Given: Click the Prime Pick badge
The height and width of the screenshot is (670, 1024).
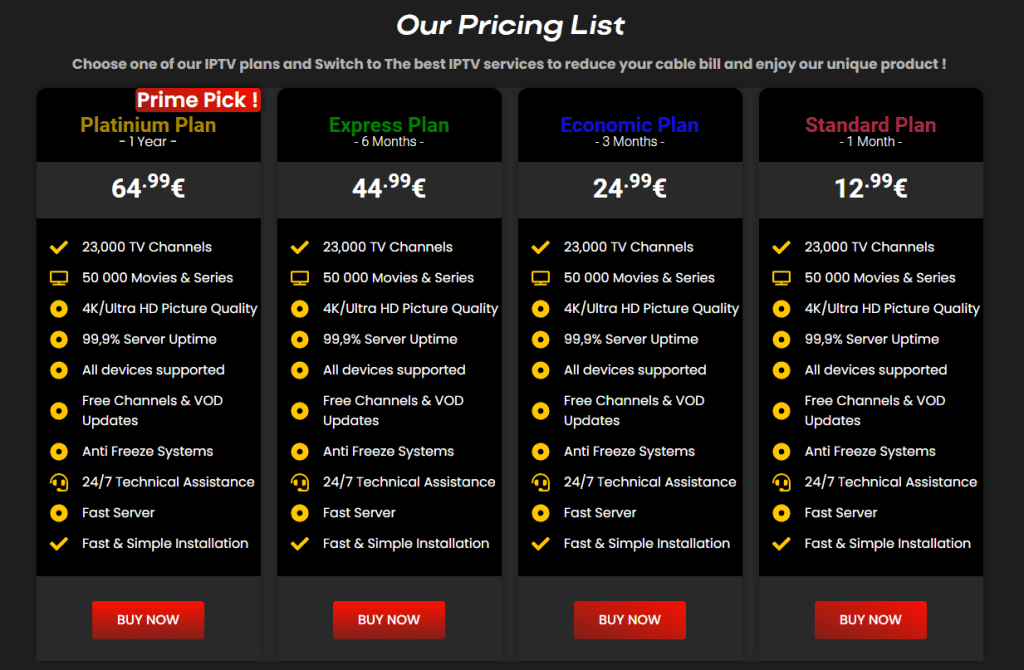Looking at the screenshot, I should (197, 100).
